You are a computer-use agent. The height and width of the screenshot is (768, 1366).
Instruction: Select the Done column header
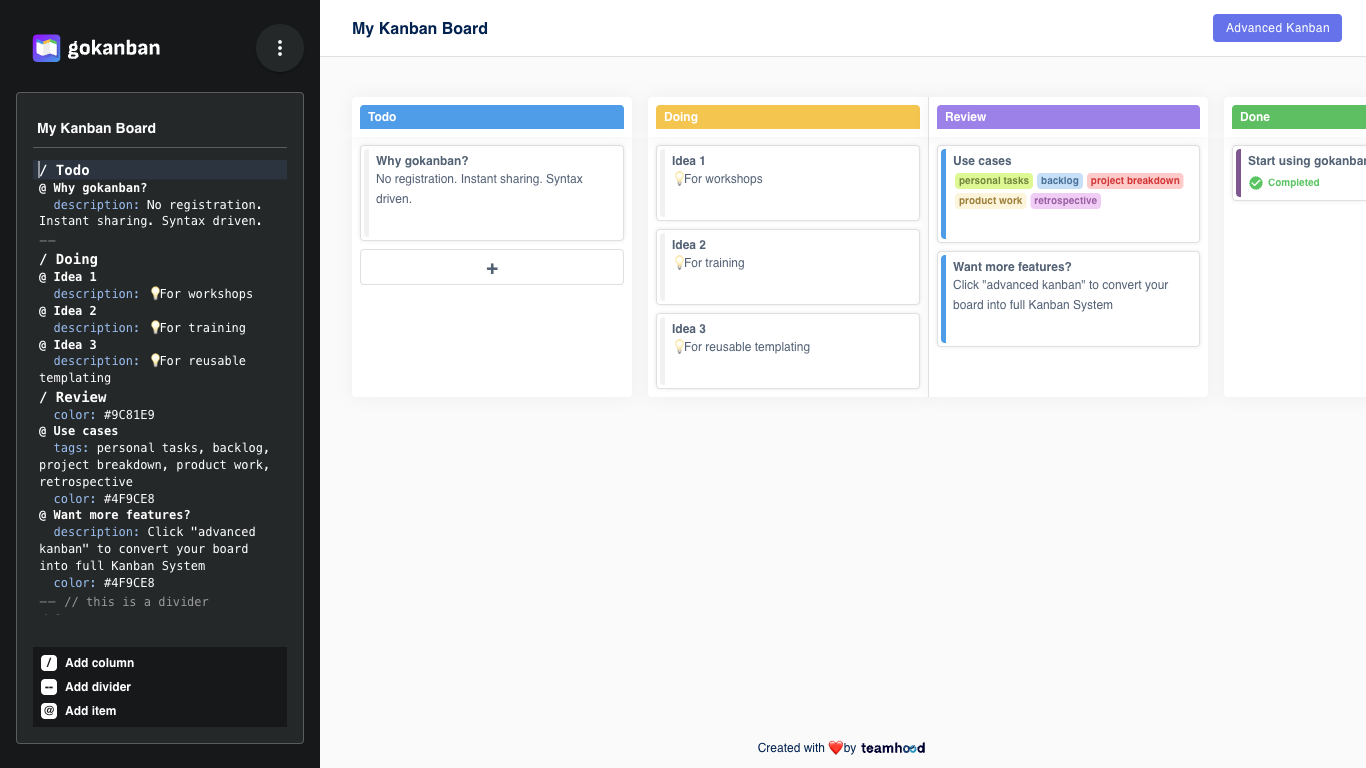coord(1299,117)
